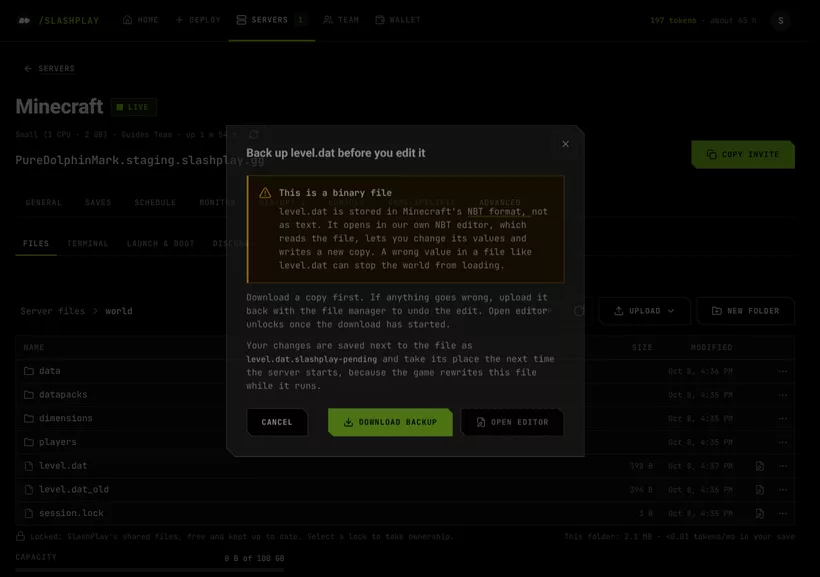Select the Files sub-tab

36,243
